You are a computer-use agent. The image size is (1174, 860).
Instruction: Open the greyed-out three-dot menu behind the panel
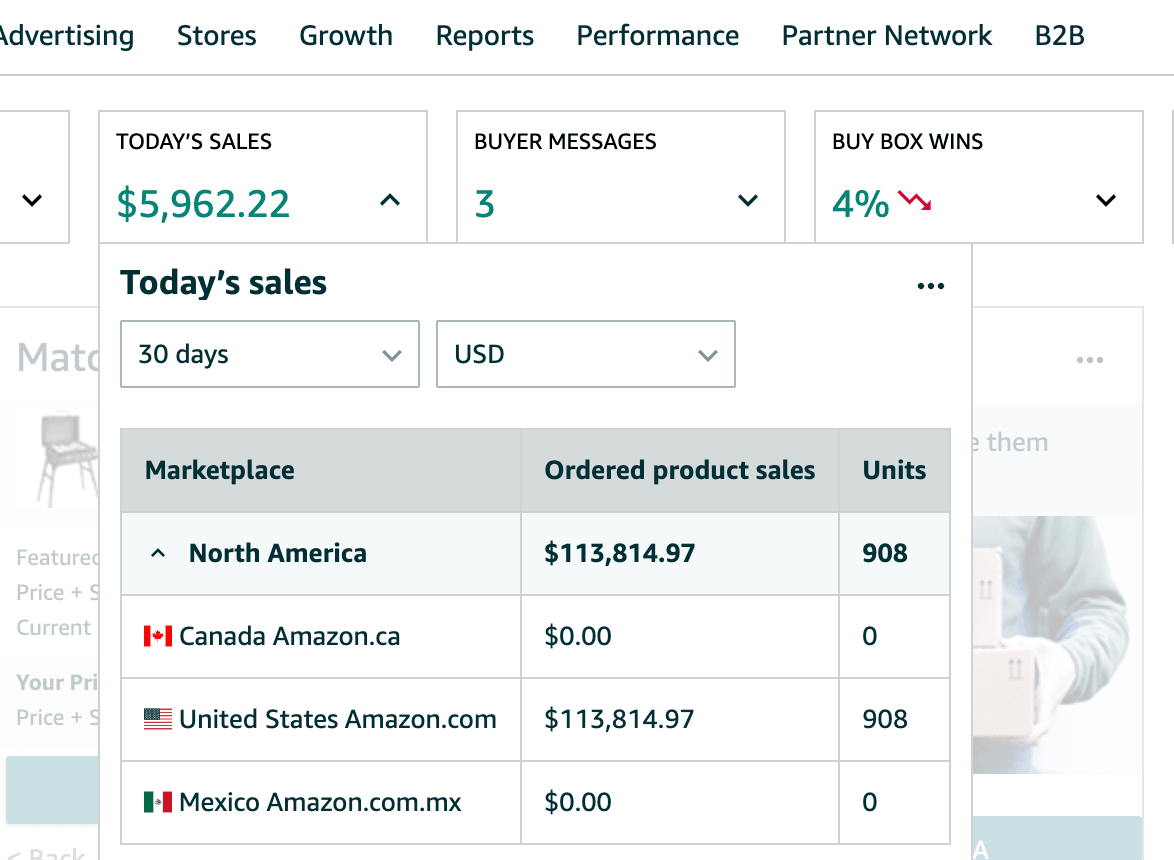click(x=1089, y=360)
